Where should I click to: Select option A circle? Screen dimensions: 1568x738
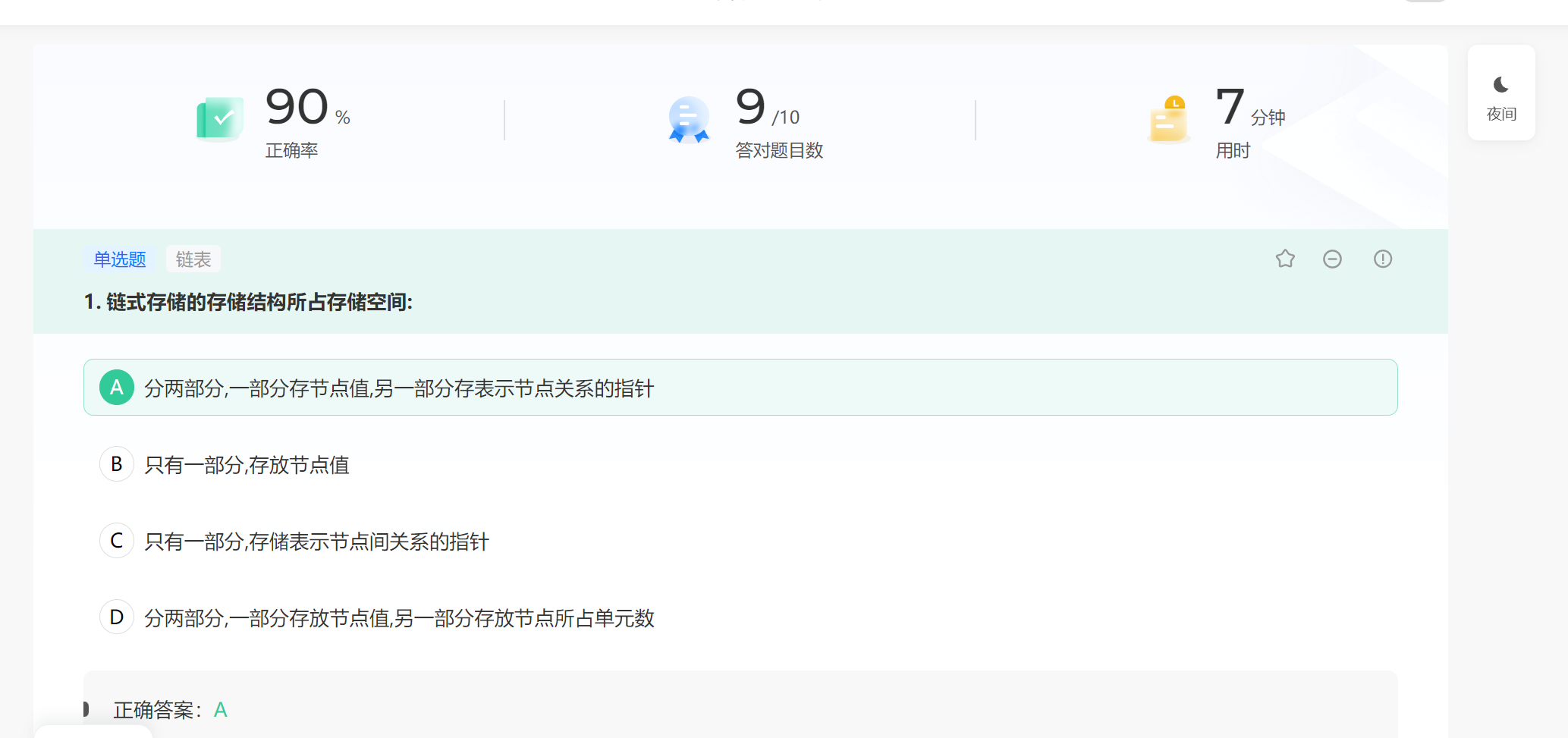point(117,388)
